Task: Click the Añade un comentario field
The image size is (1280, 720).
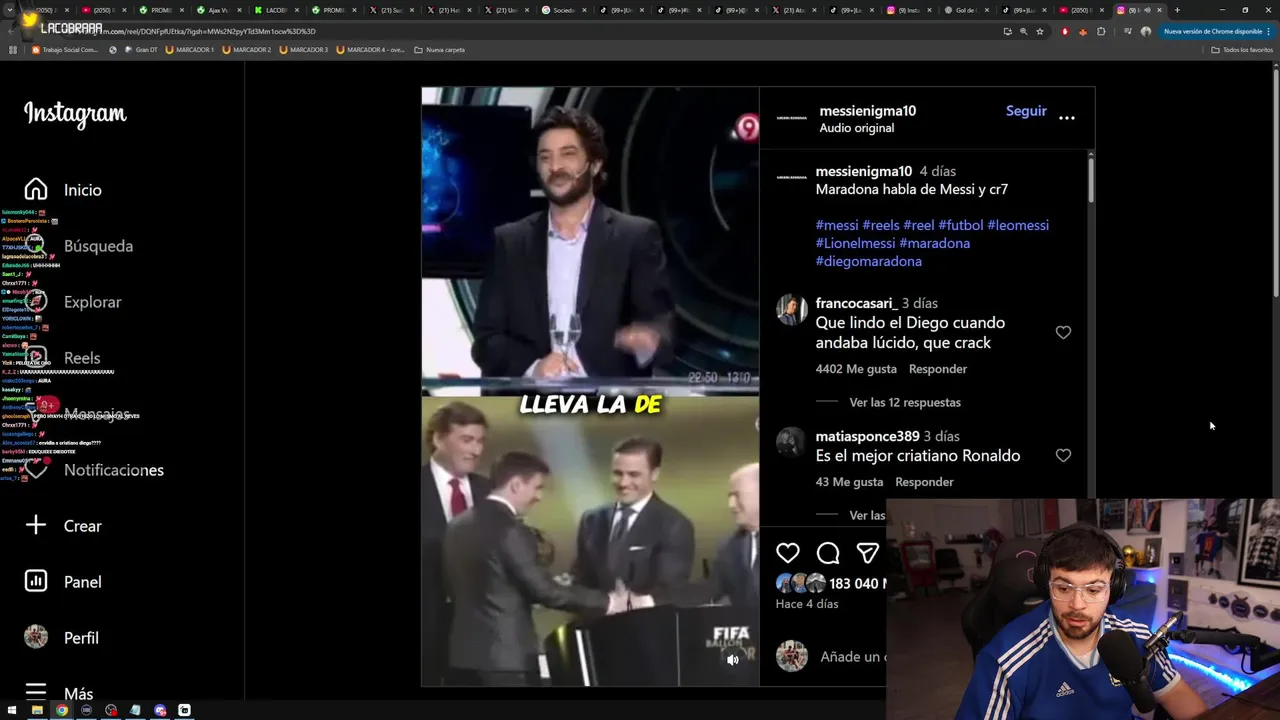Action: coord(851,657)
